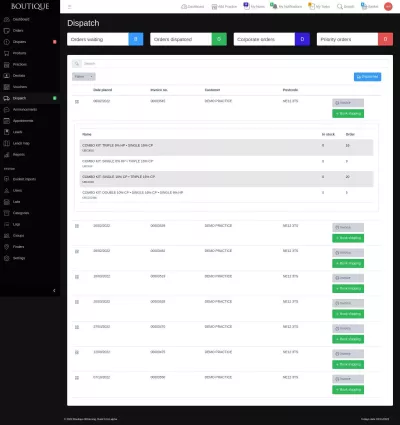
Task: Click the red Priority orders count badge
Action: point(385,39)
